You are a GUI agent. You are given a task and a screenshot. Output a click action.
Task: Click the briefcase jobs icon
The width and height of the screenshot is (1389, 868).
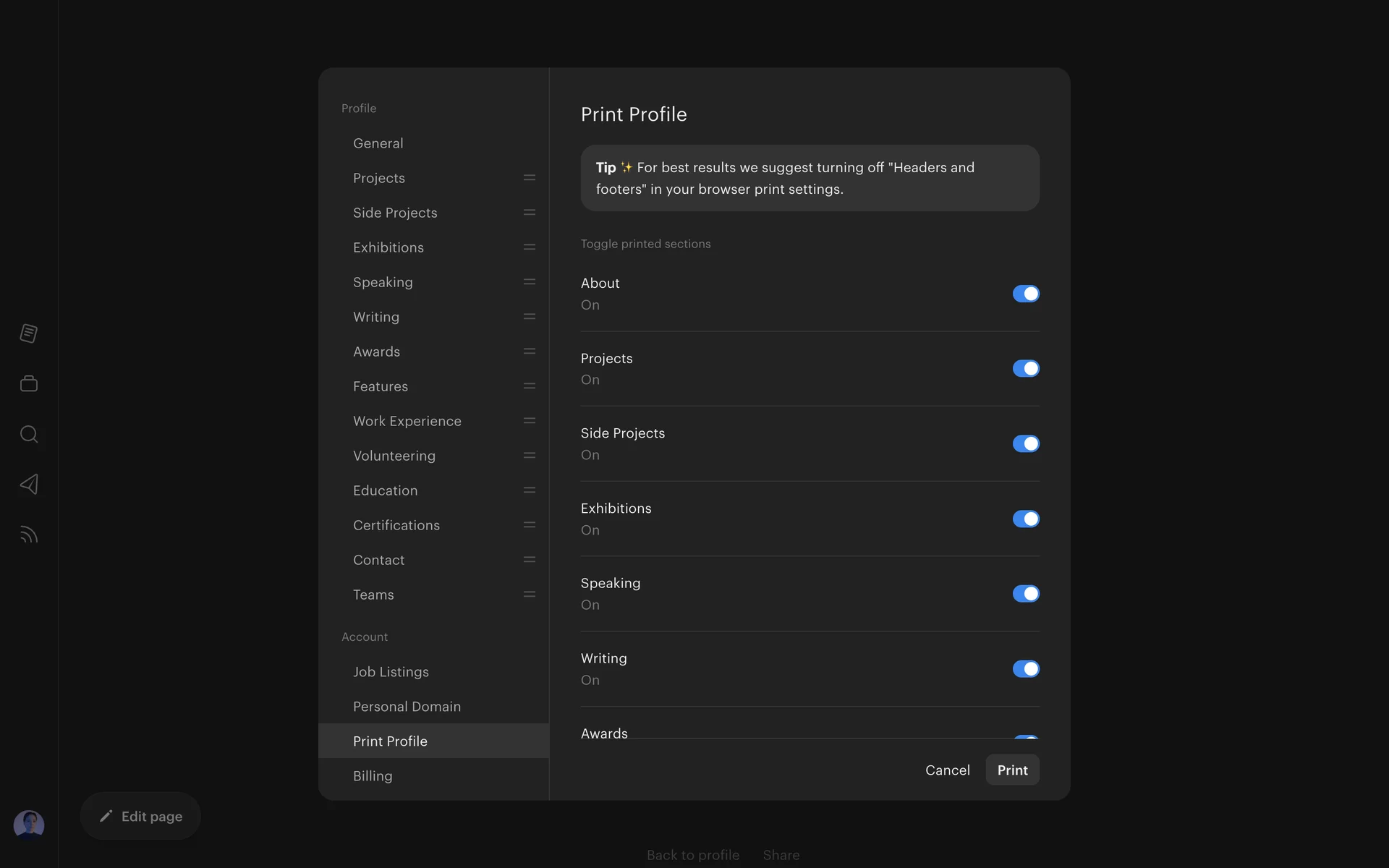(29, 383)
